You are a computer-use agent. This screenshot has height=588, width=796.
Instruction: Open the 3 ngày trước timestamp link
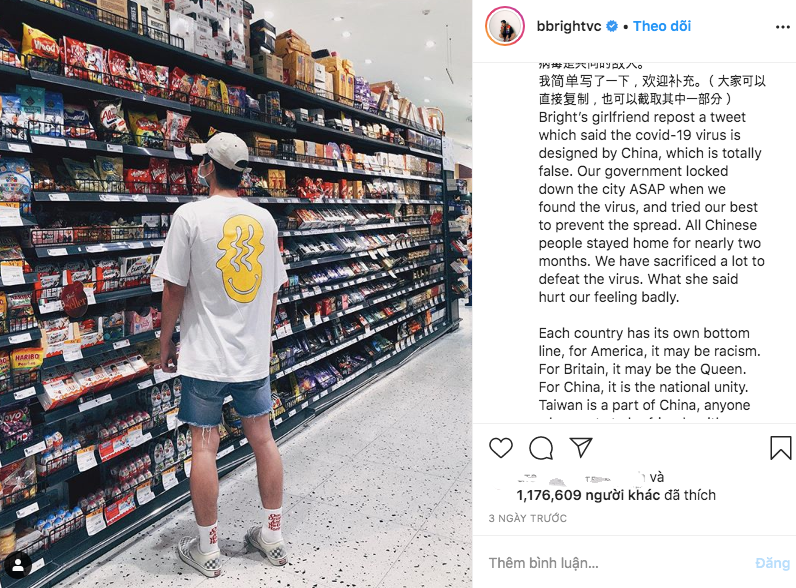pyautogui.click(x=527, y=518)
